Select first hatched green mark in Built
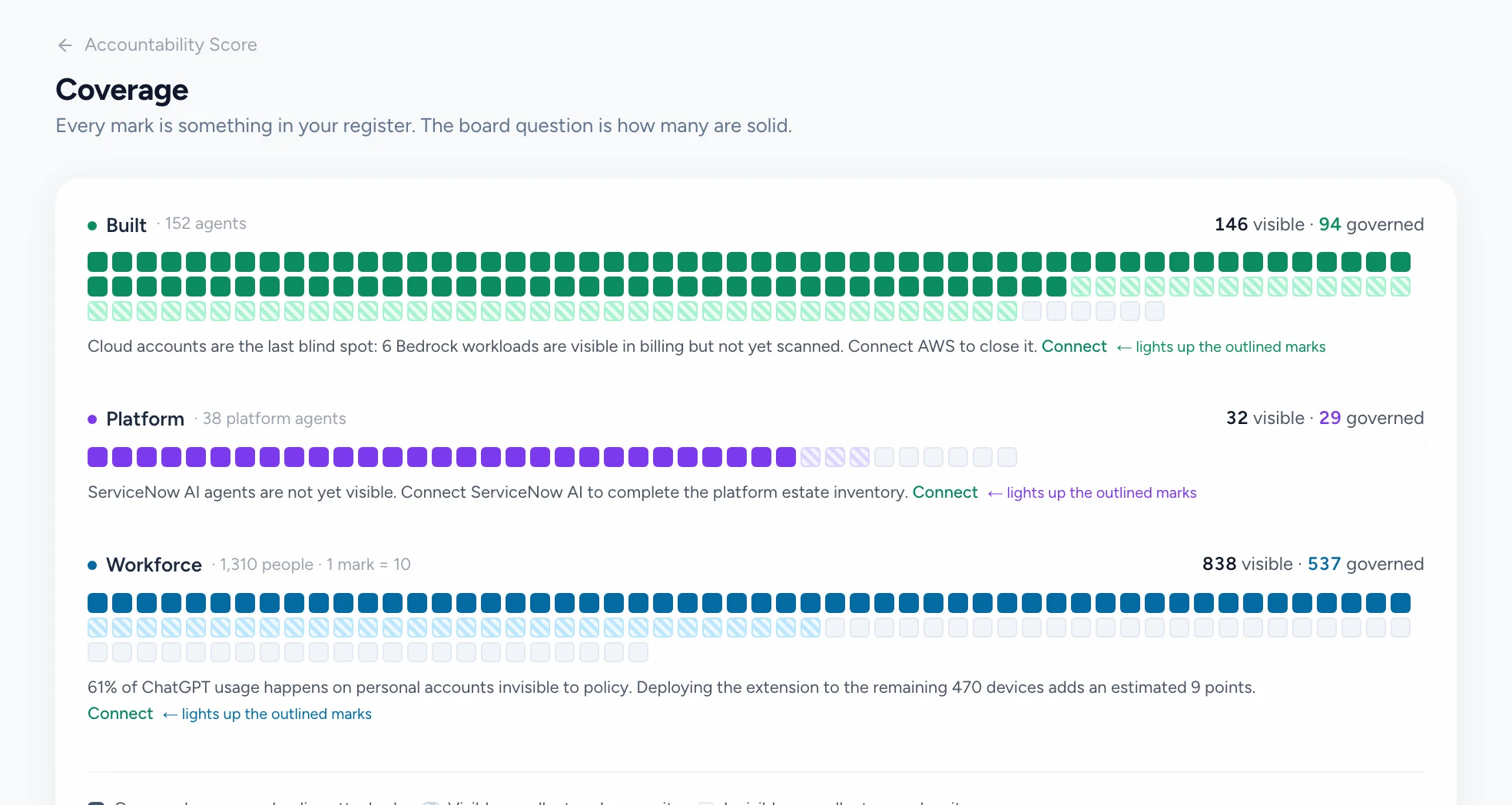1512x805 pixels. click(x=1081, y=287)
